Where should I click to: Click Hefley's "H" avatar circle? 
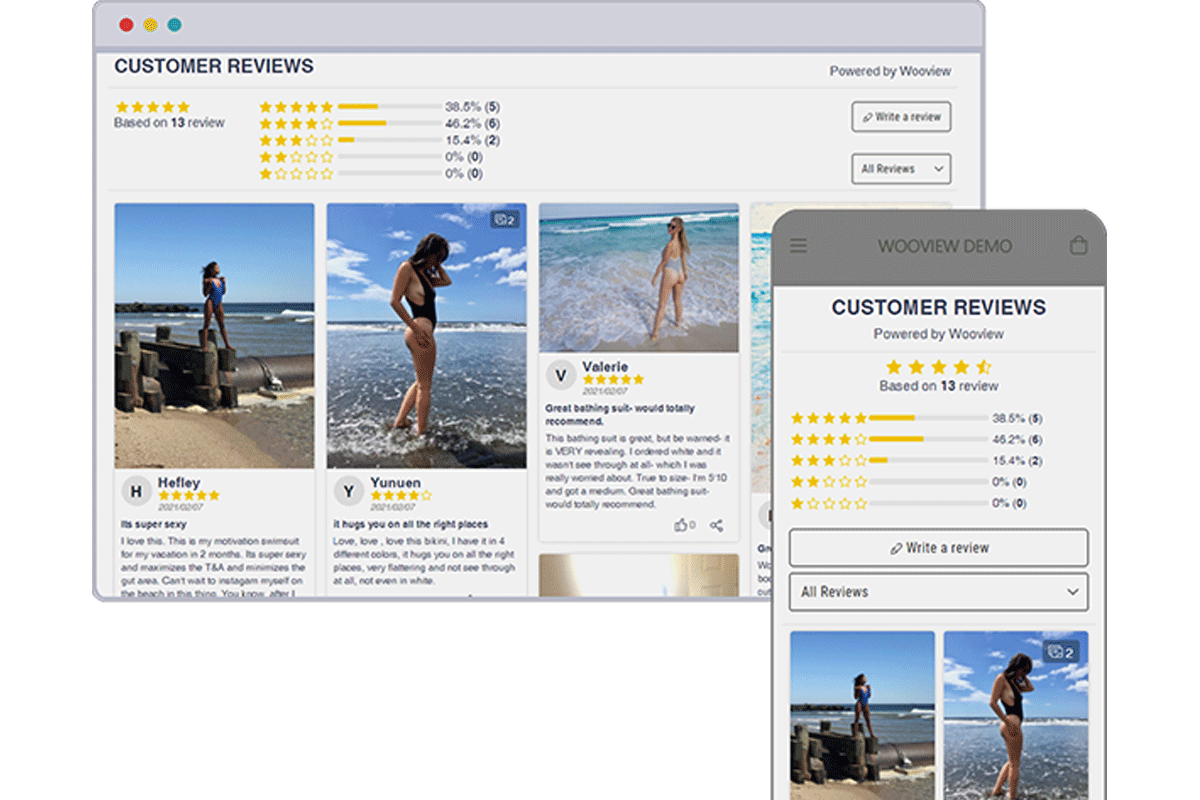click(137, 490)
